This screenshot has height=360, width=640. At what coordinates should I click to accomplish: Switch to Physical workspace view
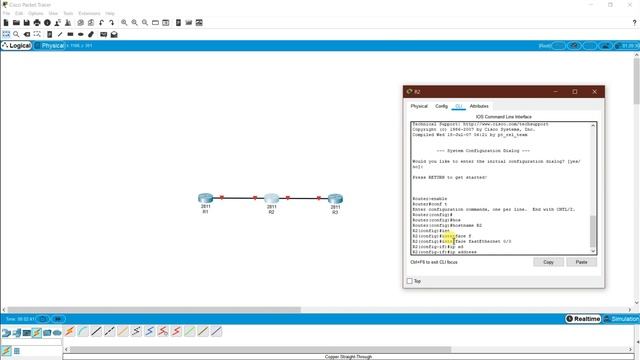(49, 46)
